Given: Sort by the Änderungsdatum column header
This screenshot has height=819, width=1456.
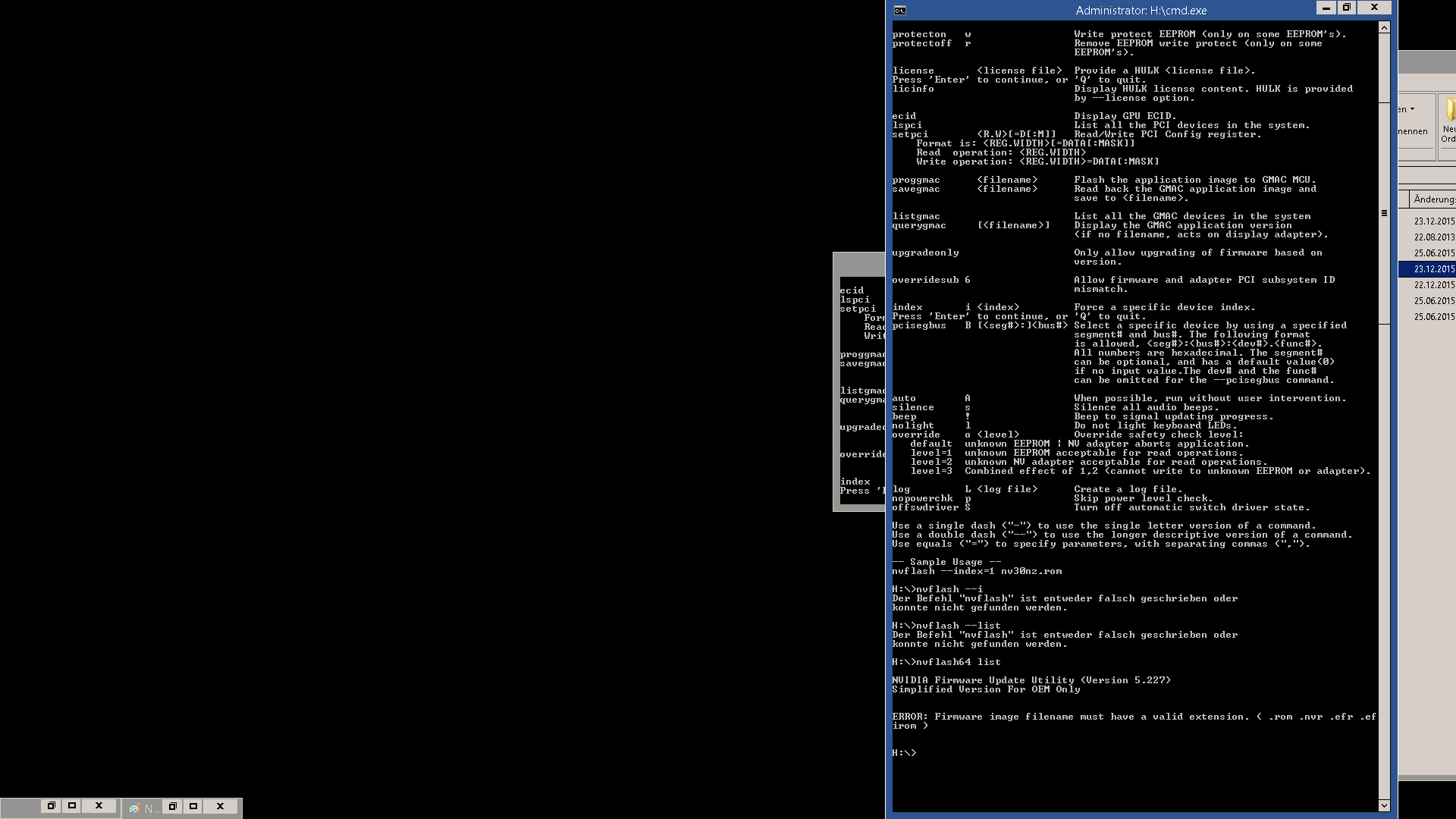Looking at the screenshot, I should [x=1433, y=199].
